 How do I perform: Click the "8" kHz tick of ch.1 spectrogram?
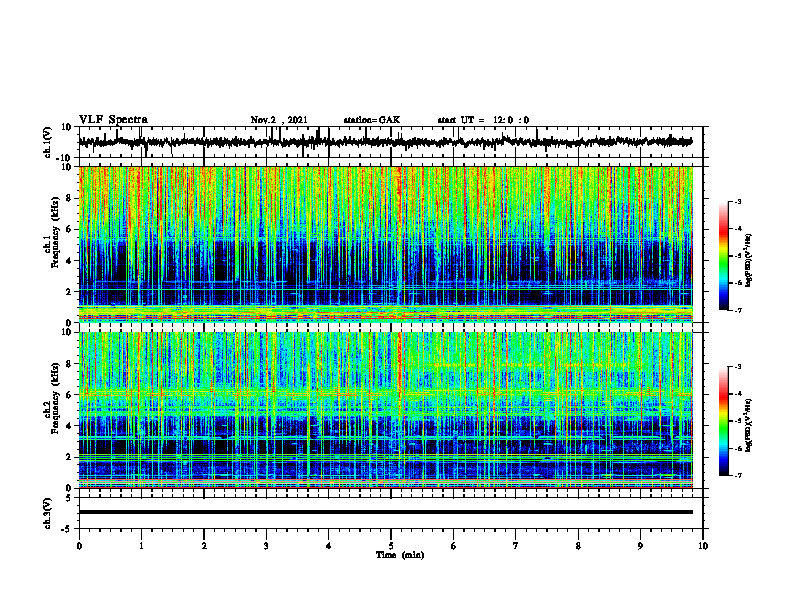coord(70,198)
